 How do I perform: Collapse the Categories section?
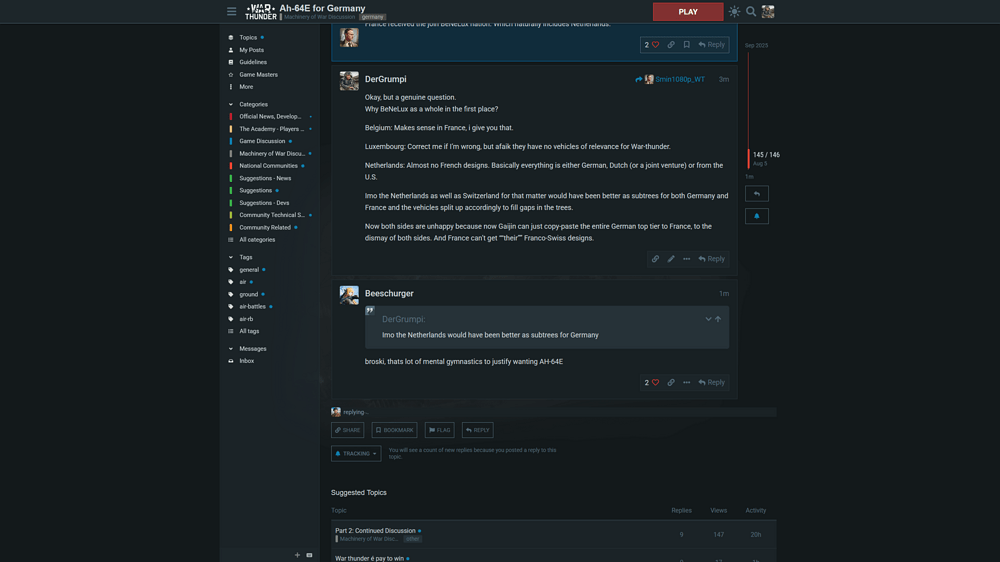(x=253, y=104)
